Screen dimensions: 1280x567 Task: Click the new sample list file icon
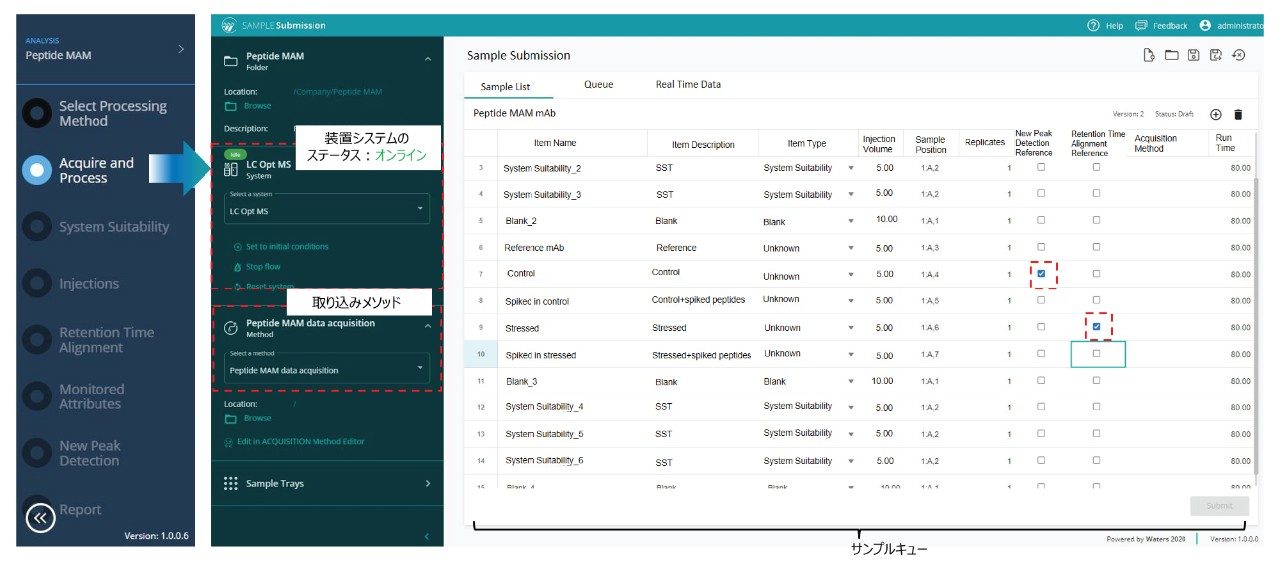tap(1150, 55)
